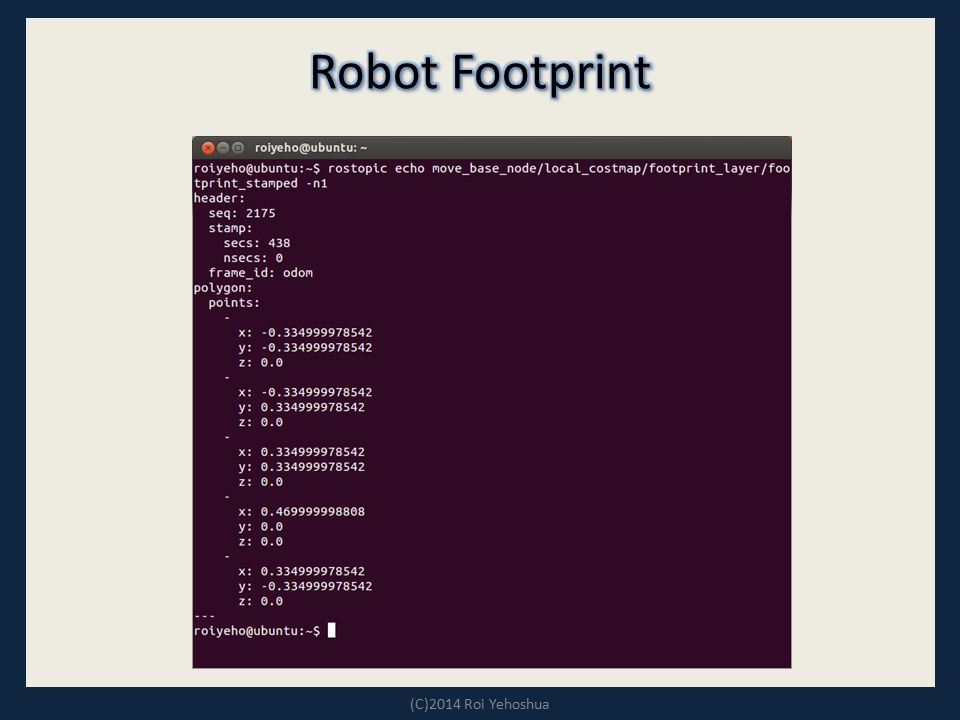Click the '(C)2014 Roi Yehoshua' footer
This screenshot has height=720, width=960.
pyautogui.click(x=479, y=704)
